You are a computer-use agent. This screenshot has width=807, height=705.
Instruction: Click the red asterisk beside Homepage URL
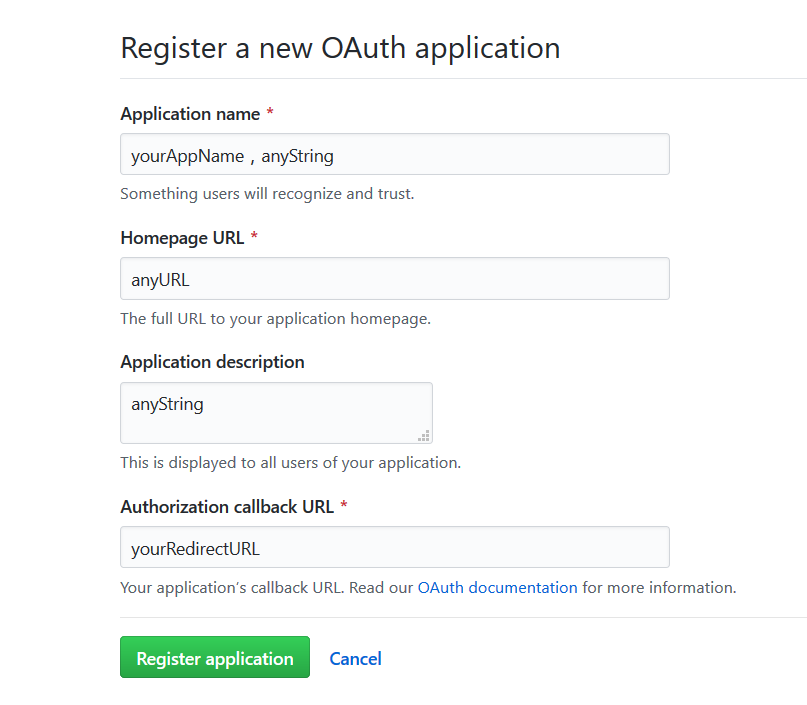click(x=254, y=238)
